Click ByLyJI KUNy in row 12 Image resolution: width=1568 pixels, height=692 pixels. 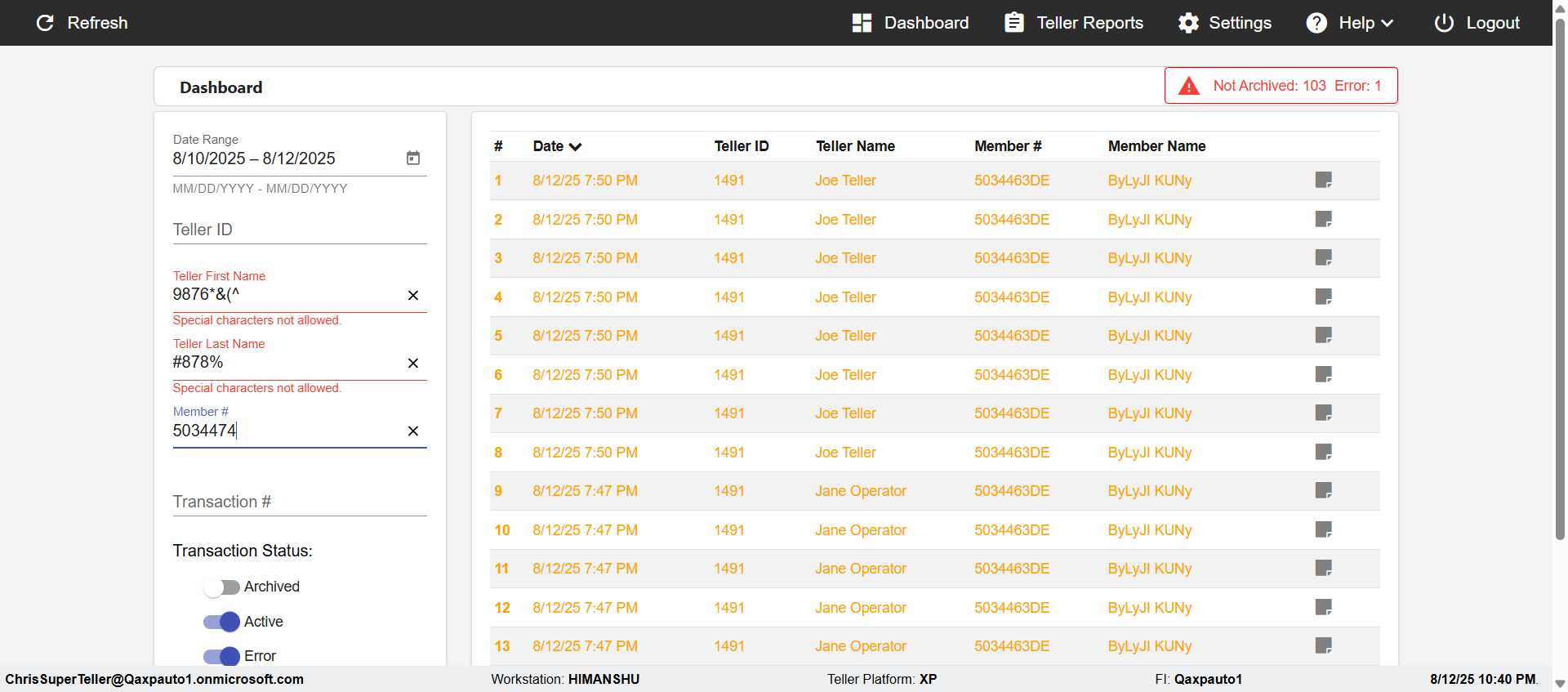[1150, 608]
